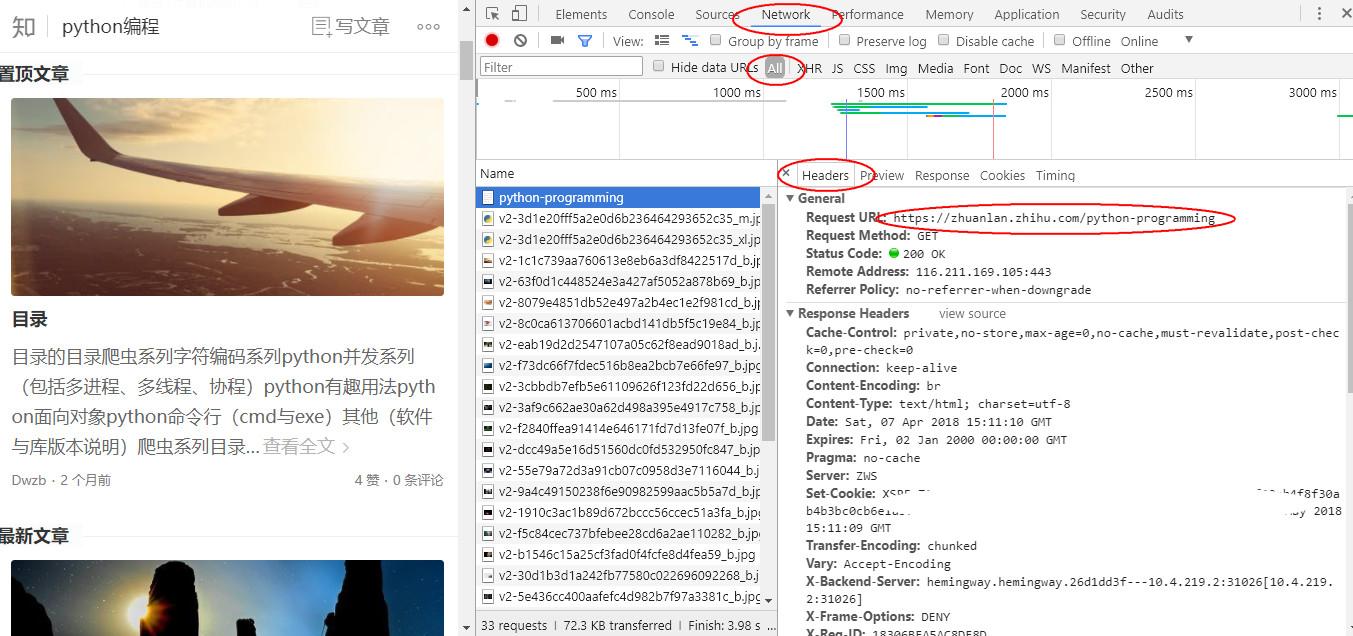Viewport: 1353px width, 636px height.
Task: Collapse the Response Headers section
Action: click(791, 314)
